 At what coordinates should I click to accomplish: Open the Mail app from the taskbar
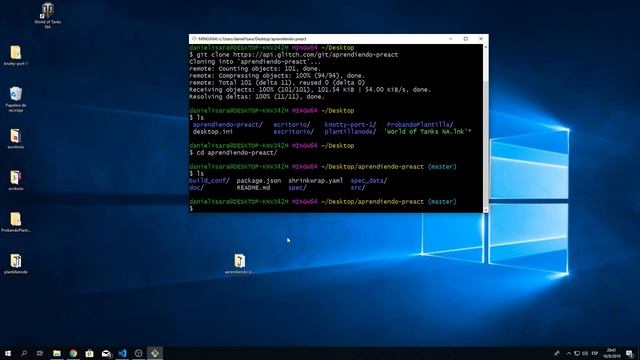106,353
